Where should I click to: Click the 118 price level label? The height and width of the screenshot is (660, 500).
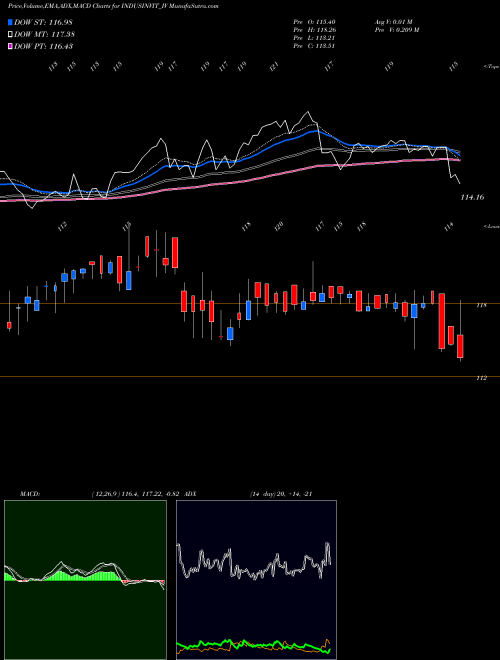pyautogui.click(x=481, y=306)
